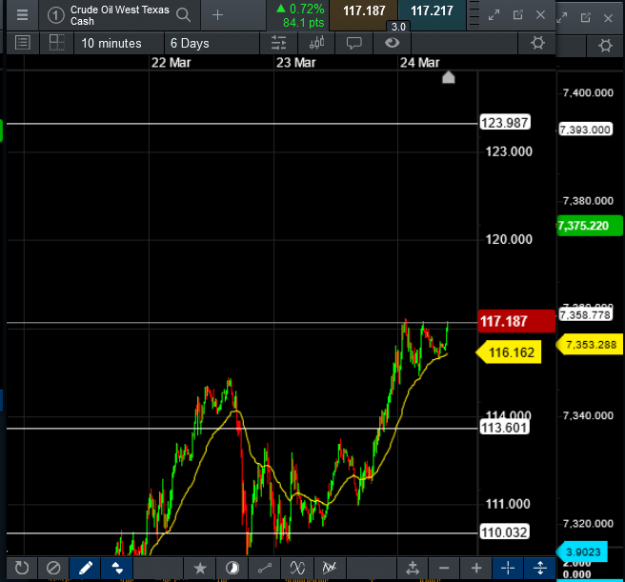Zoom out with the minus button
The height and width of the screenshot is (582, 625).
tap(444, 568)
